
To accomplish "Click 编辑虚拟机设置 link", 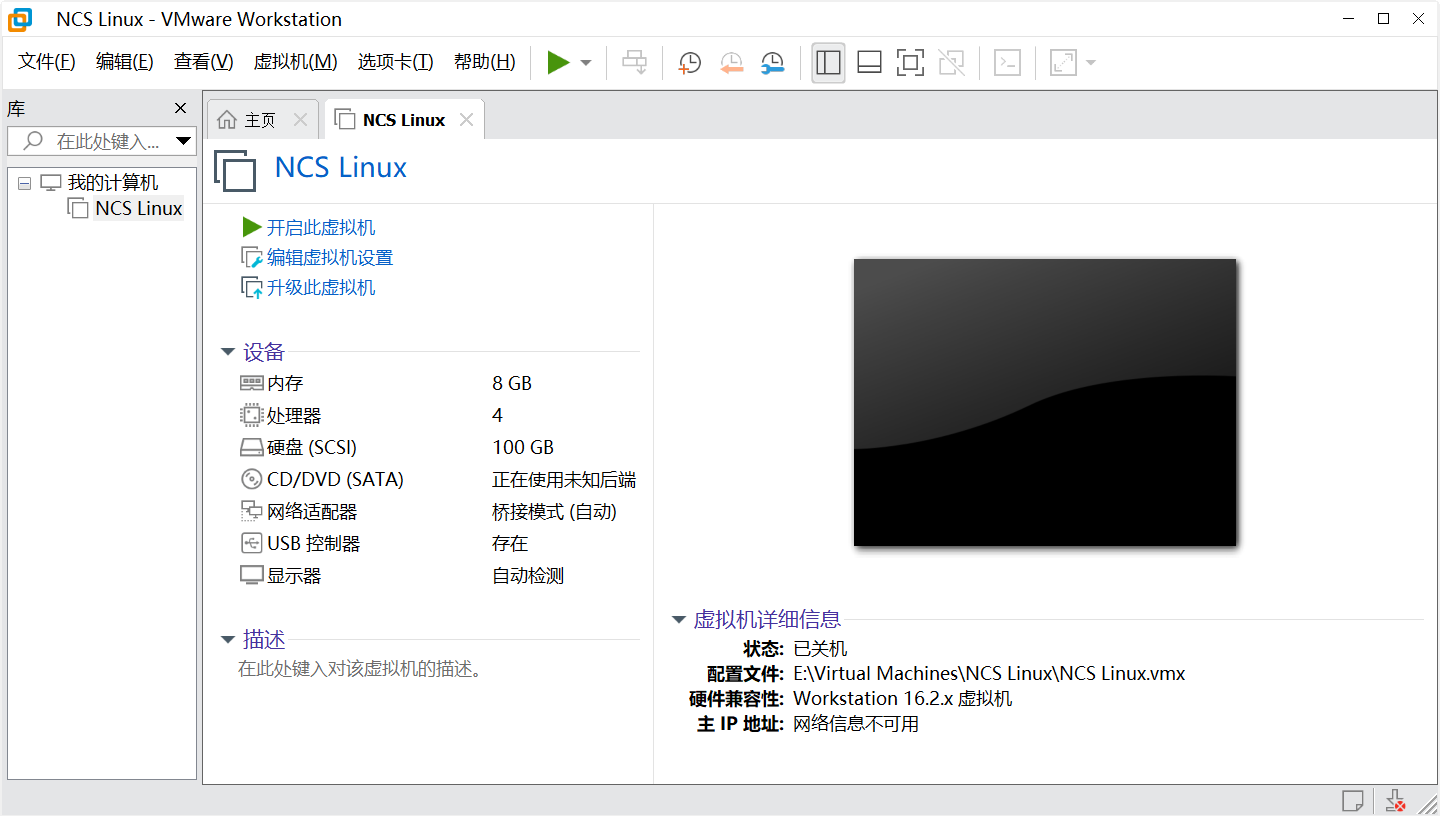I will [x=330, y=258].
